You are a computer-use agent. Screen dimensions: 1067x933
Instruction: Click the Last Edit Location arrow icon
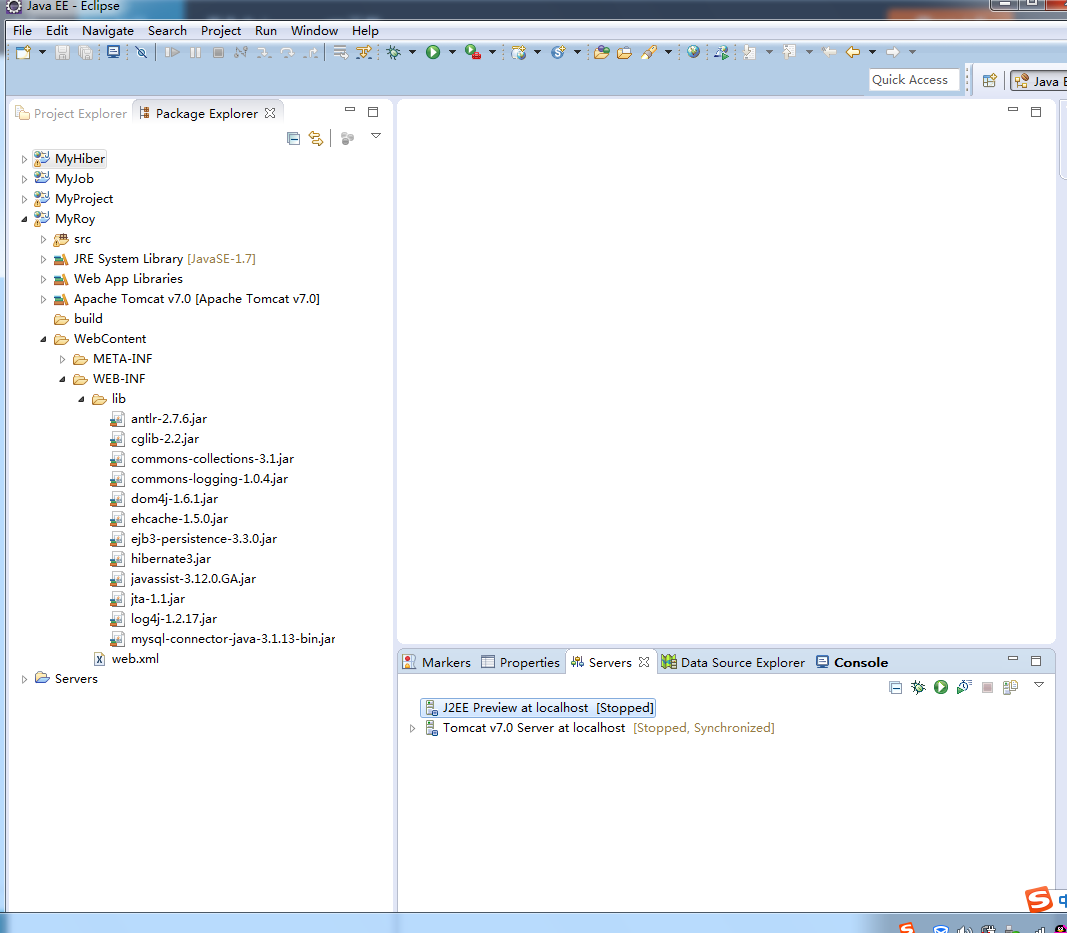click(x=830, y=52)
